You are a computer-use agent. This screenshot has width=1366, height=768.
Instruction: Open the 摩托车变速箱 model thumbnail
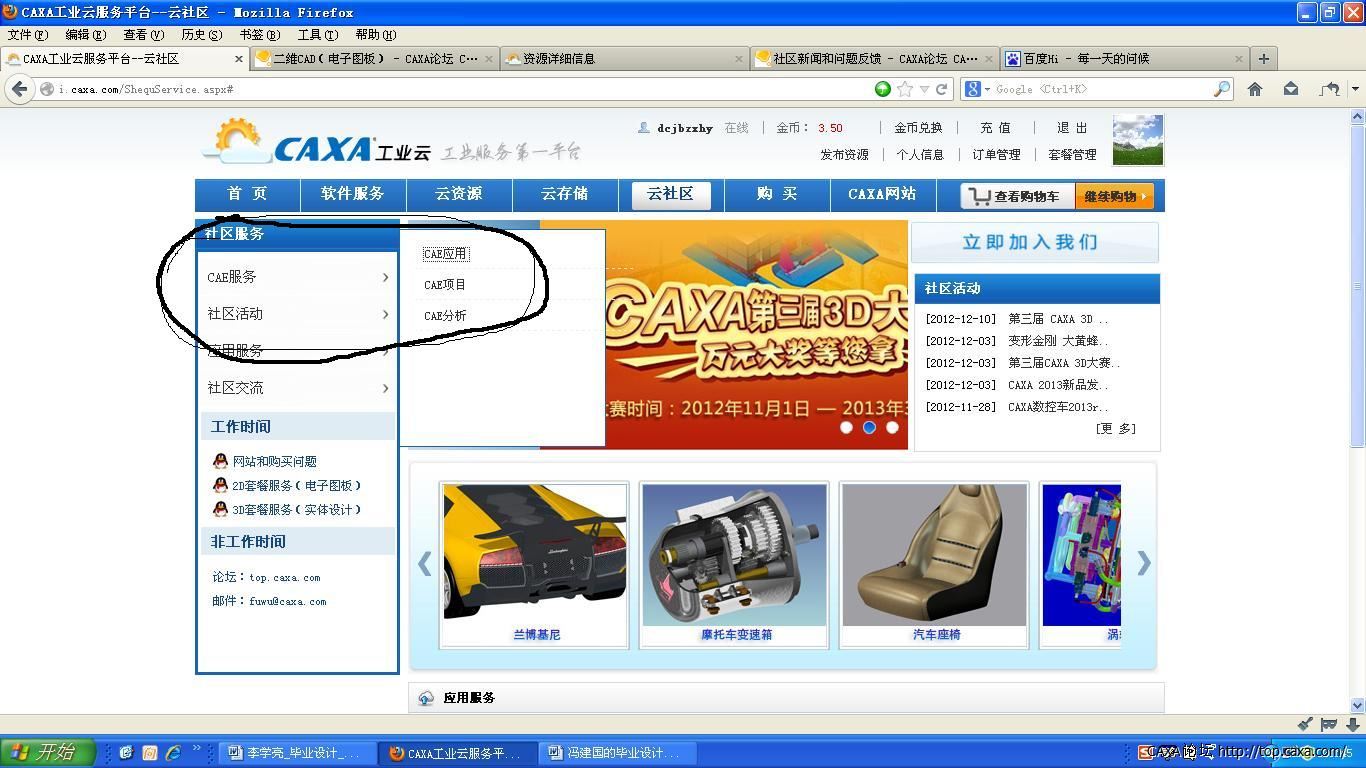[x=734, y=555]
